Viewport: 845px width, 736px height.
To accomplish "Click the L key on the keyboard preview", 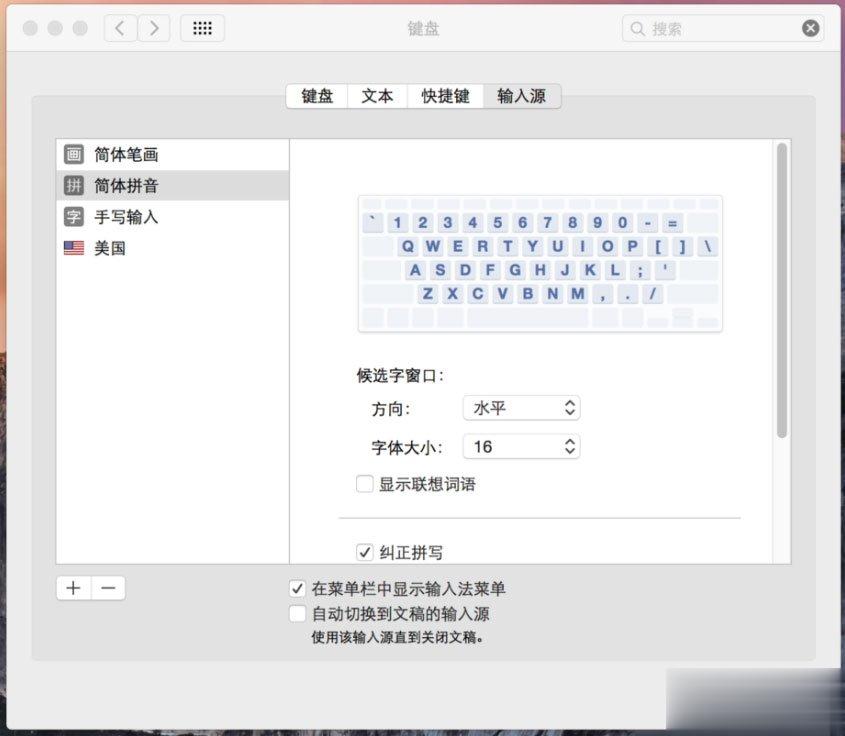I will click(615, 270).
